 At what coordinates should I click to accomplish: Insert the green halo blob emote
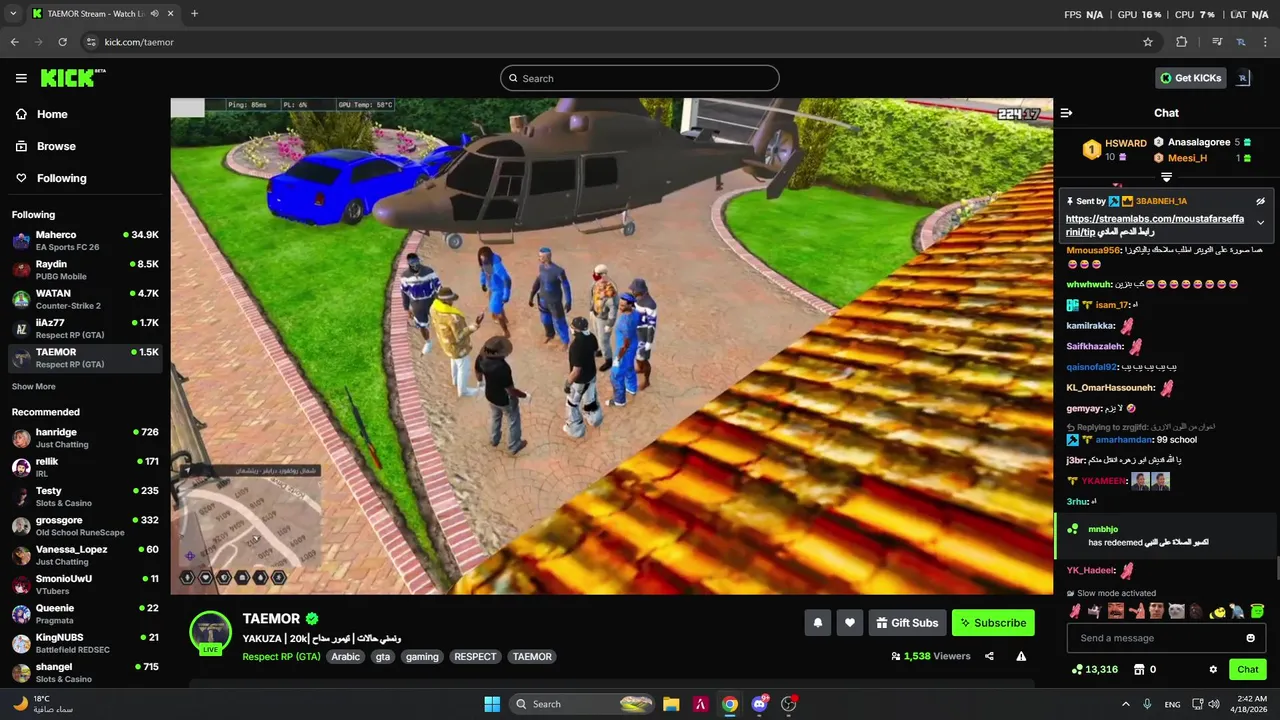(1258, 611)
